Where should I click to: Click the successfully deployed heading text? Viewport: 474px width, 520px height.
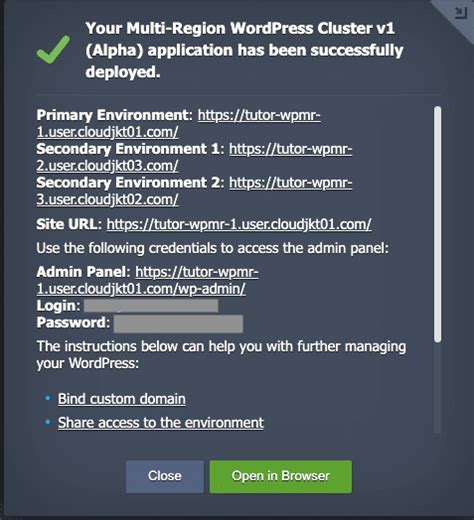[244, 50]
